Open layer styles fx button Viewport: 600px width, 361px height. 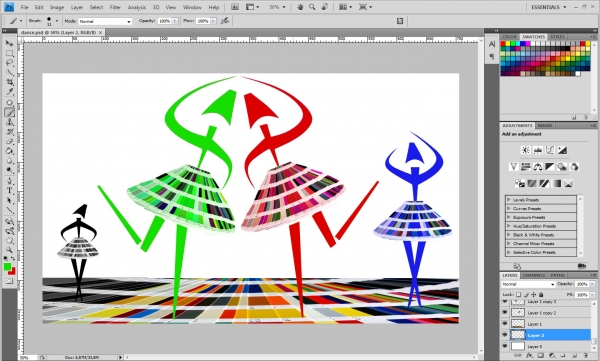point(529,356)
